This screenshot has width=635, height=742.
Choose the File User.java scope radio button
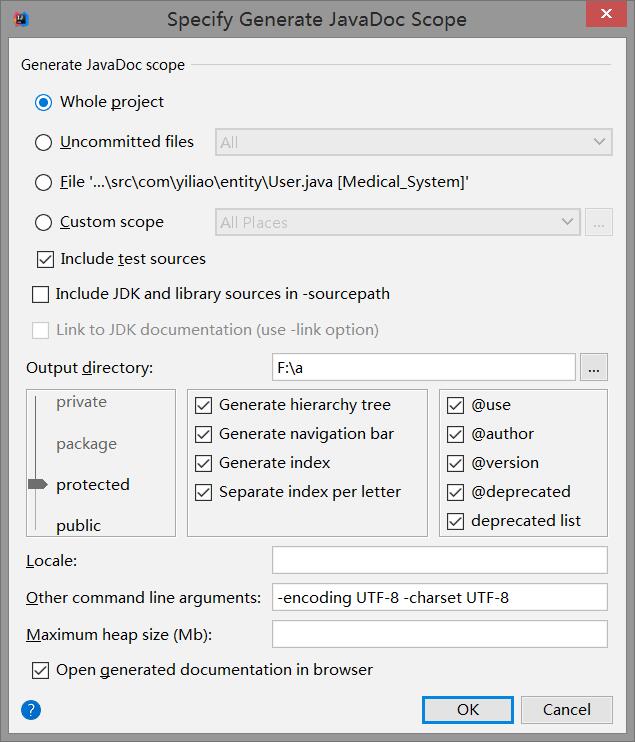[44, 182]
